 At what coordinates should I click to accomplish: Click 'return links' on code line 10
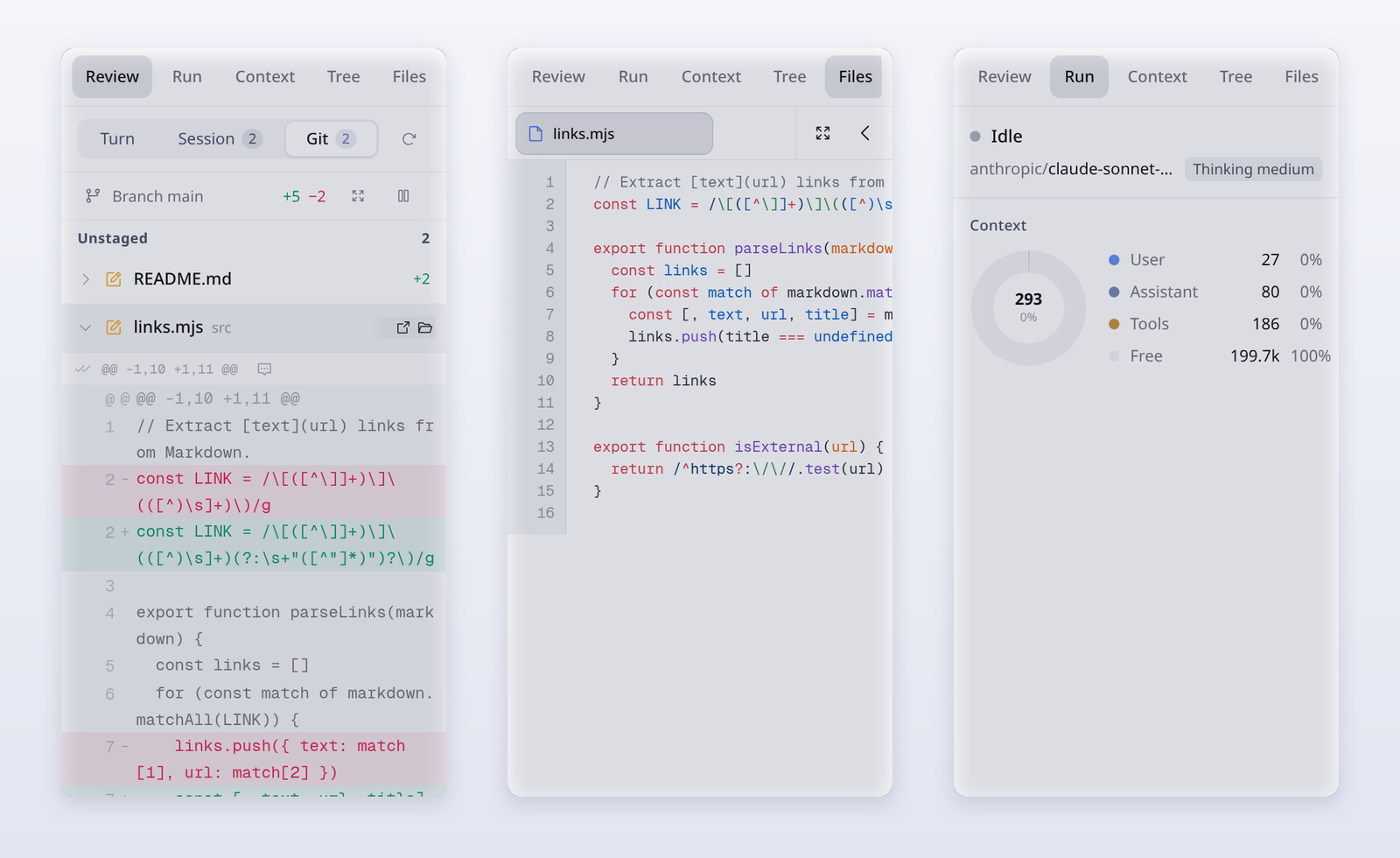[x=663, y=381]
